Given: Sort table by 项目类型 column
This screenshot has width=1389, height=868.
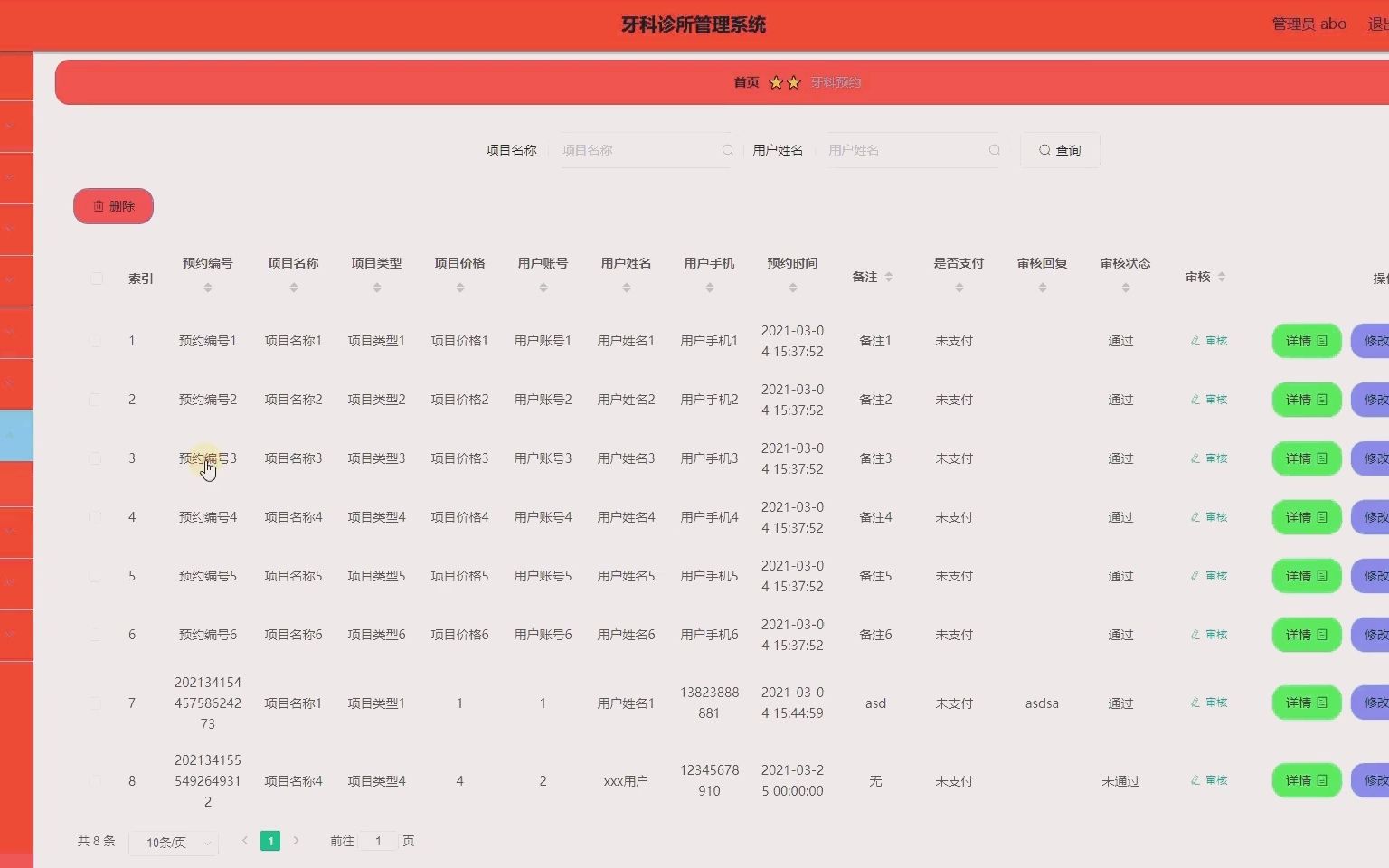Looking at the screenshot, I should point(376,288).
